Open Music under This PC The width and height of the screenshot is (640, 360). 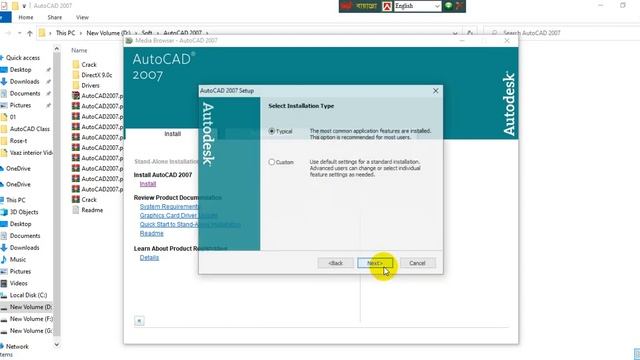pyautogui.click(x=18, y=260)
